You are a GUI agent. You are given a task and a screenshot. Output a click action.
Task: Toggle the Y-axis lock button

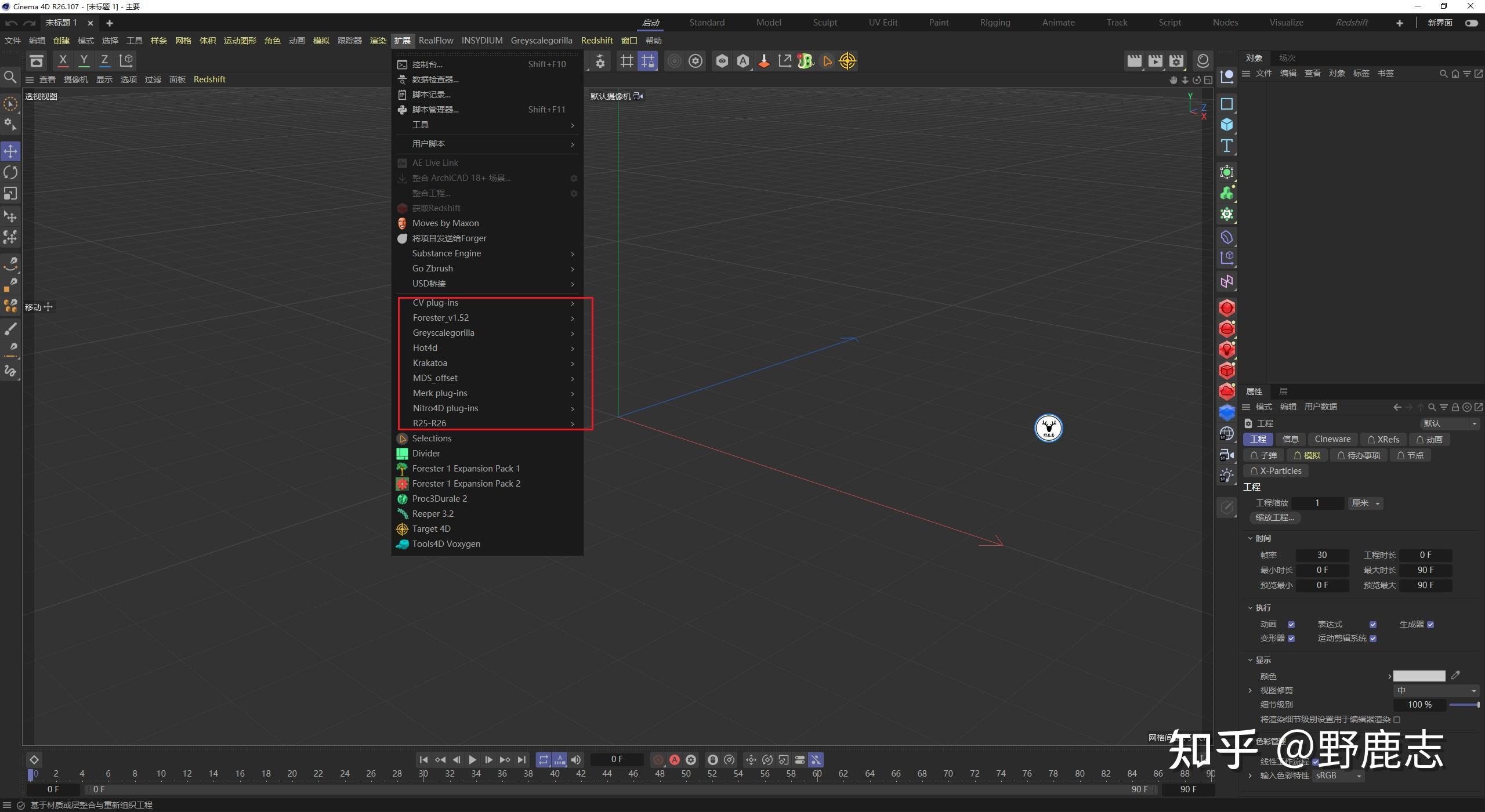84,60
